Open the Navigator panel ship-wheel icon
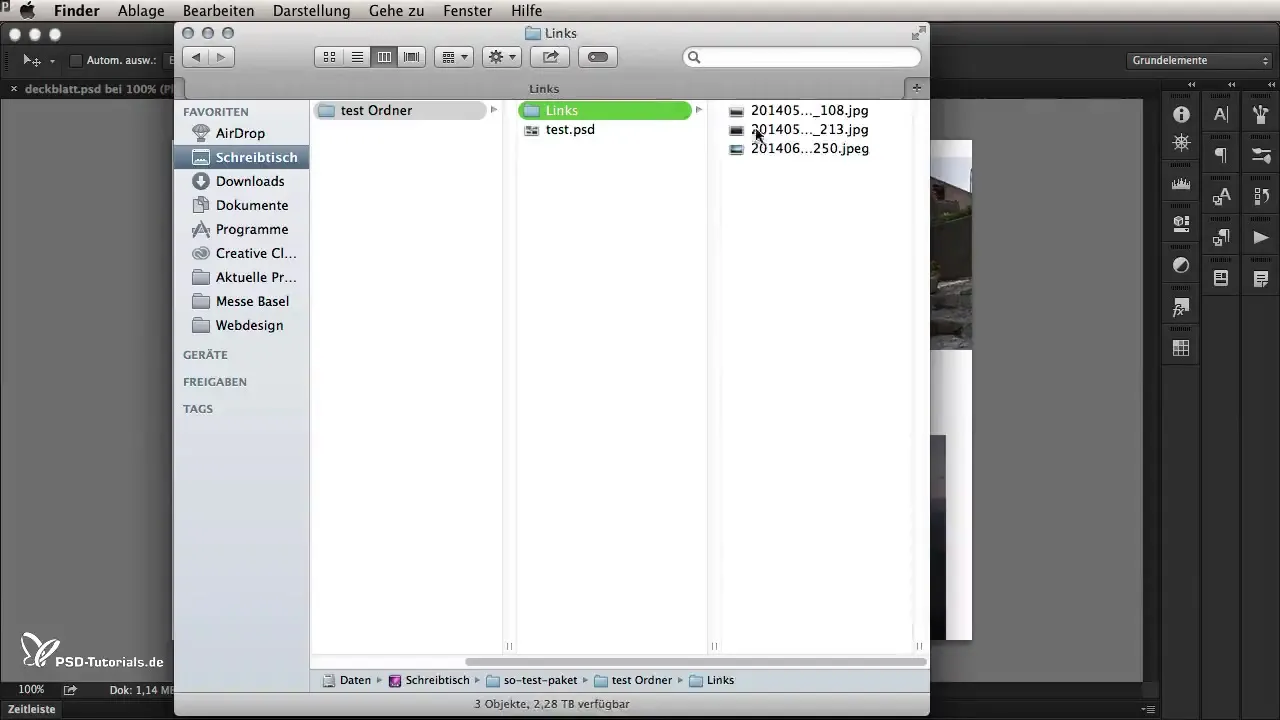The width and height of the screenshot is (1280, 720). 1181,143
